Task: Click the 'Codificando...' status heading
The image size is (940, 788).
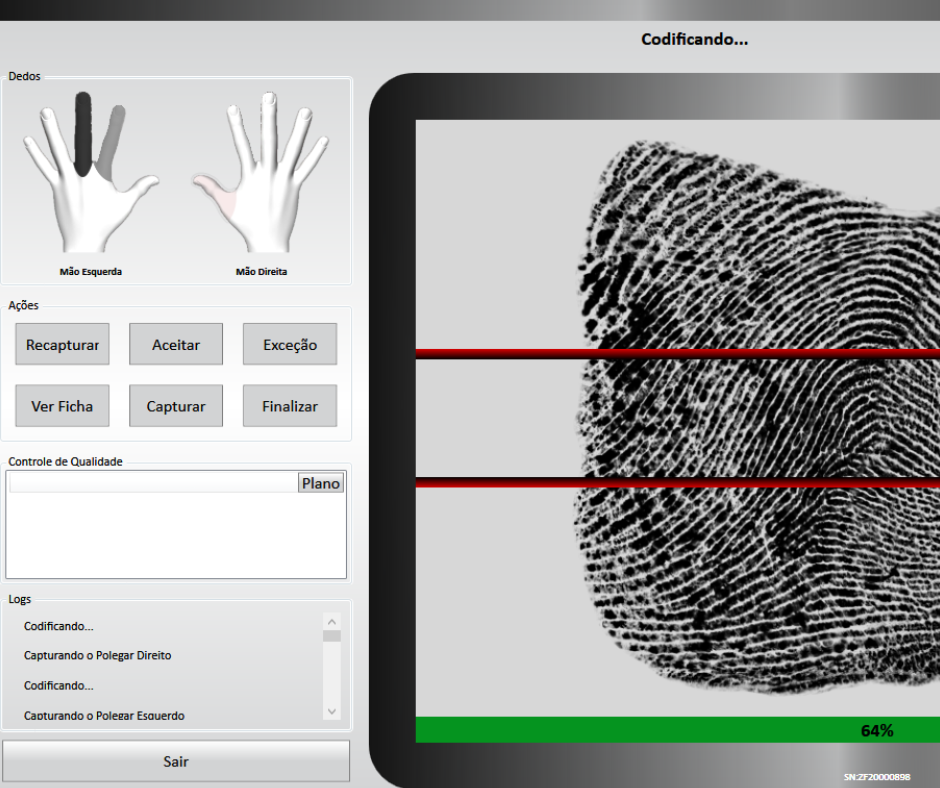Action: point(694,40)
